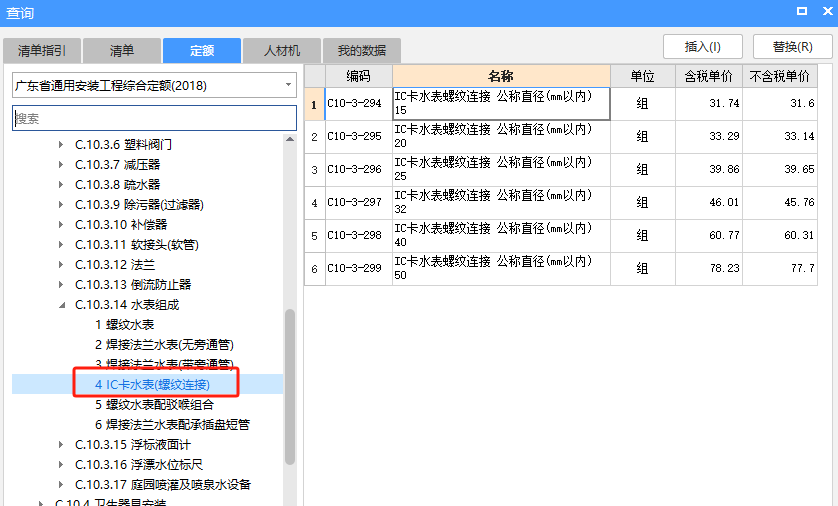Select code cell C10-3-294
Viewport: 838px width, 506px height.
pyautogui.click(x=359, y=104)
